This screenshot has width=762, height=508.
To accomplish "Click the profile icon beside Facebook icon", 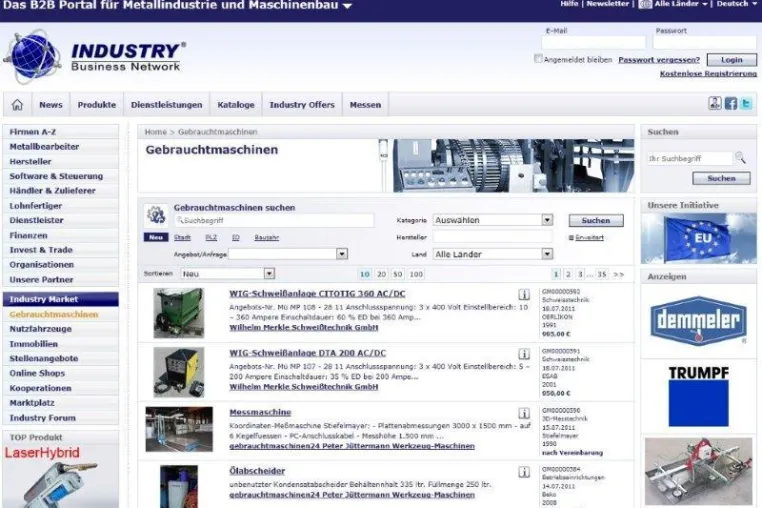I will 715,103.
